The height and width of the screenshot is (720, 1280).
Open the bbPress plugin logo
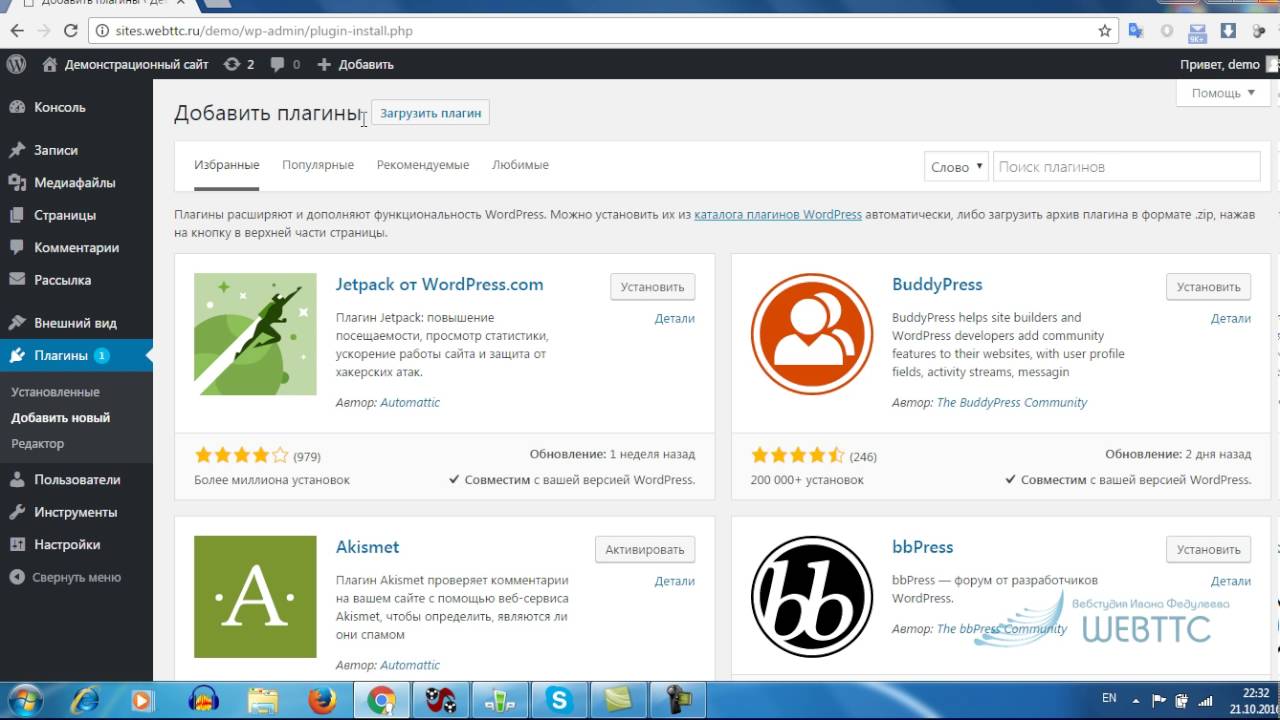[x=812, y=597]
